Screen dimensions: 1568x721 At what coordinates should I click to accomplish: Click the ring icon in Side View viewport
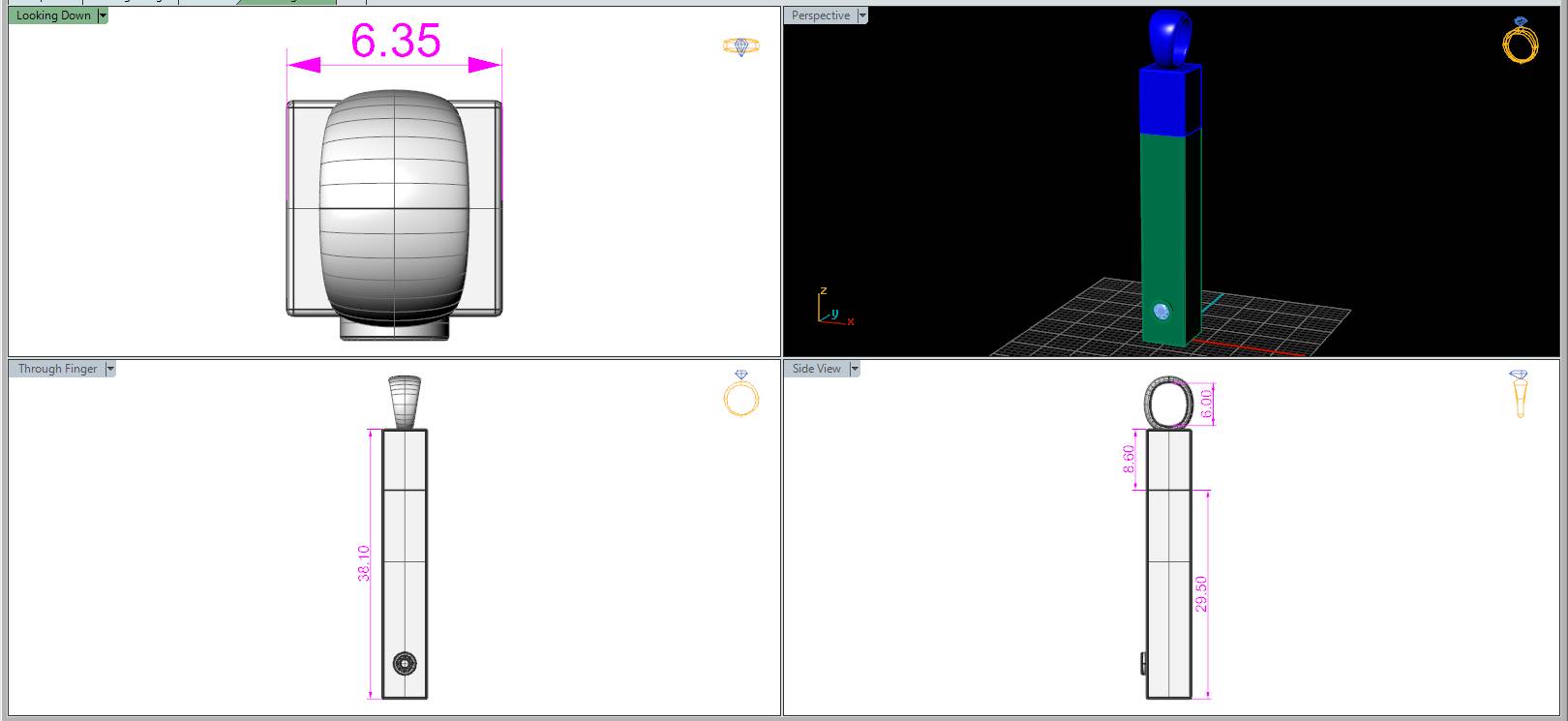click(1519, 393)
